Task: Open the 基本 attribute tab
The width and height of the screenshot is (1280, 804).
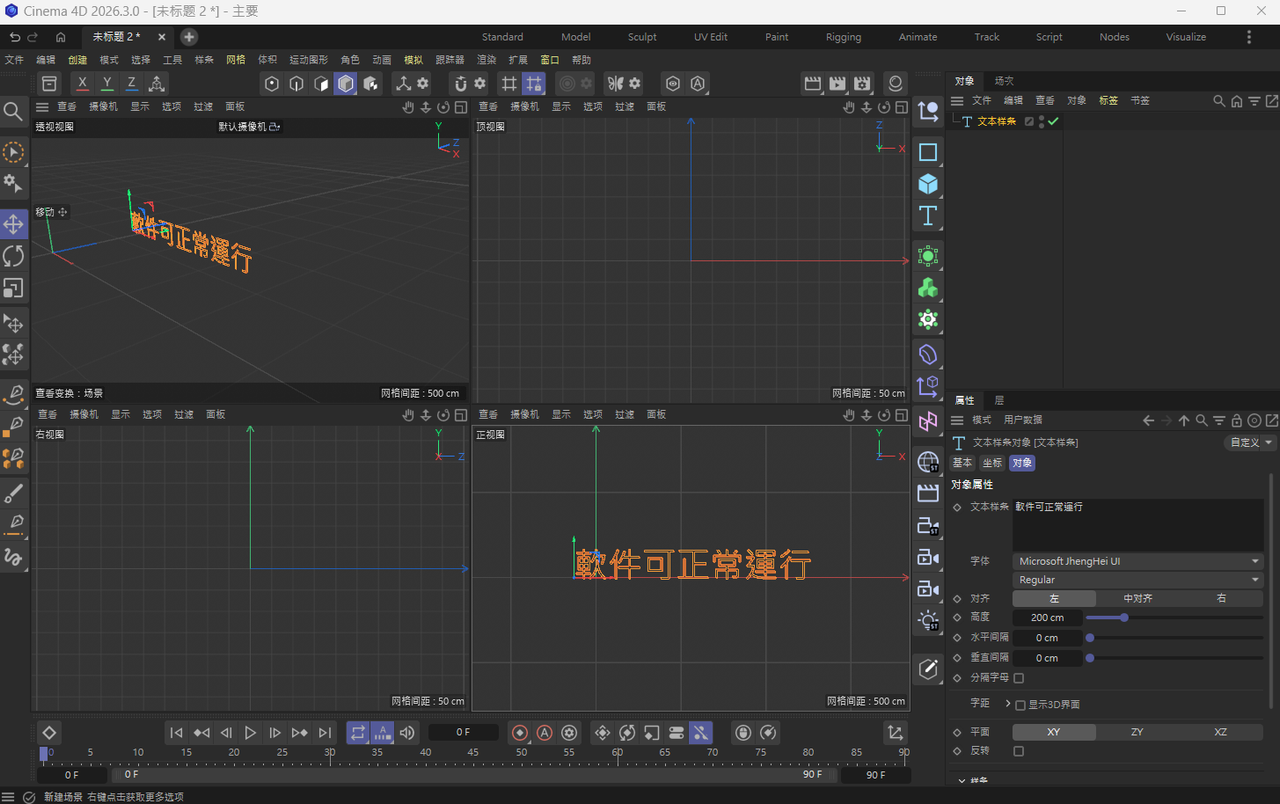Action: point(962,463)
